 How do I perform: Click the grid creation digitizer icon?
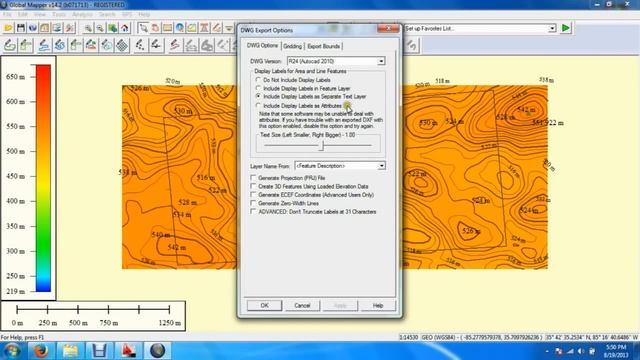pyautogui.click(x=122, y=45)
